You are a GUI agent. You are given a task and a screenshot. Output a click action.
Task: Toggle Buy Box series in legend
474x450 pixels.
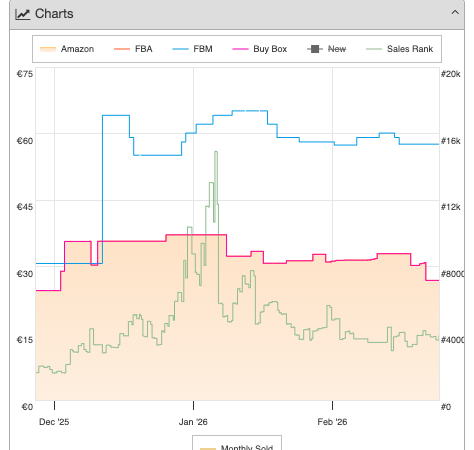[x=260, y=49]
